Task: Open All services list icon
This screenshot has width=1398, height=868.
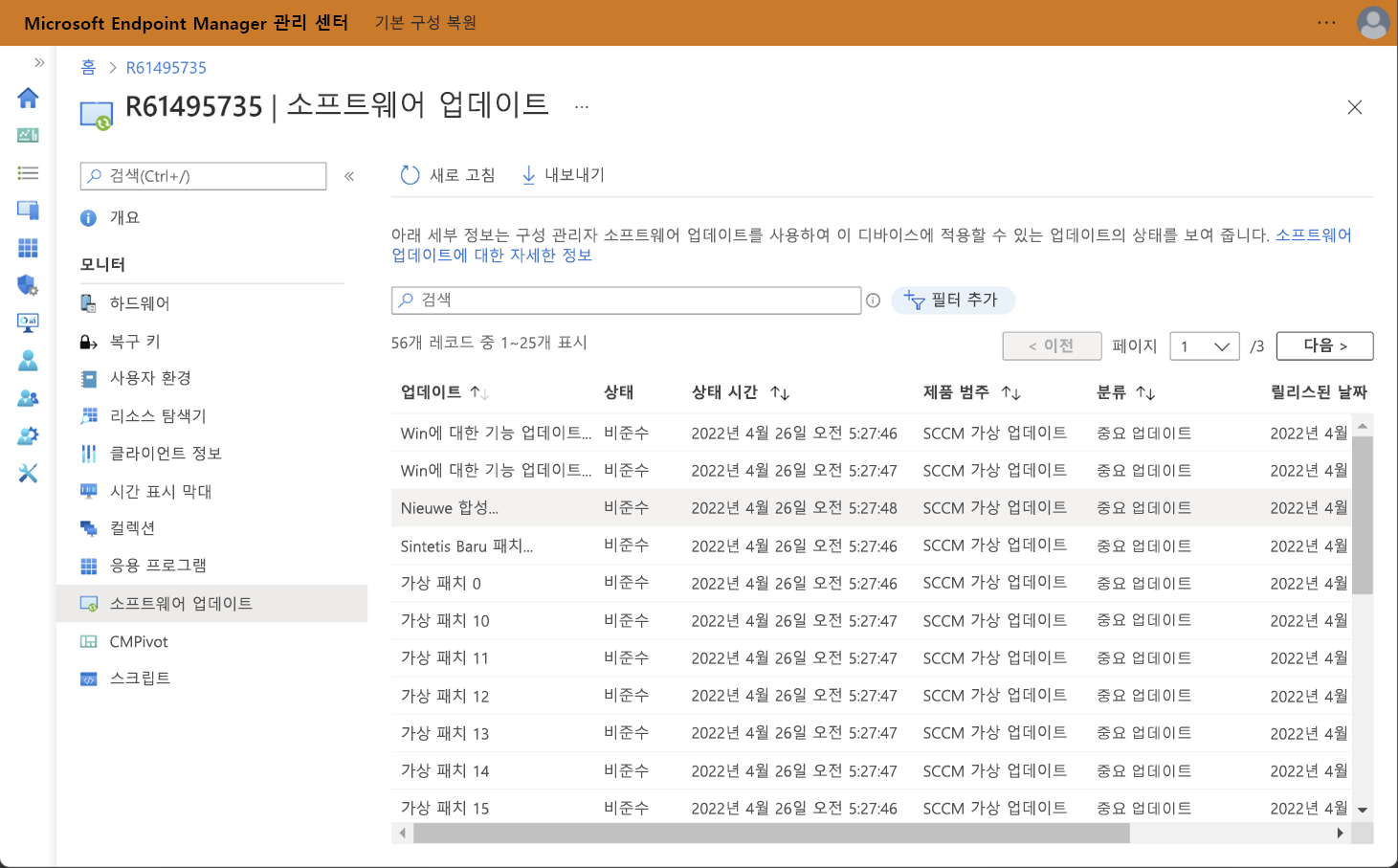Action: (x=28, y=173)
